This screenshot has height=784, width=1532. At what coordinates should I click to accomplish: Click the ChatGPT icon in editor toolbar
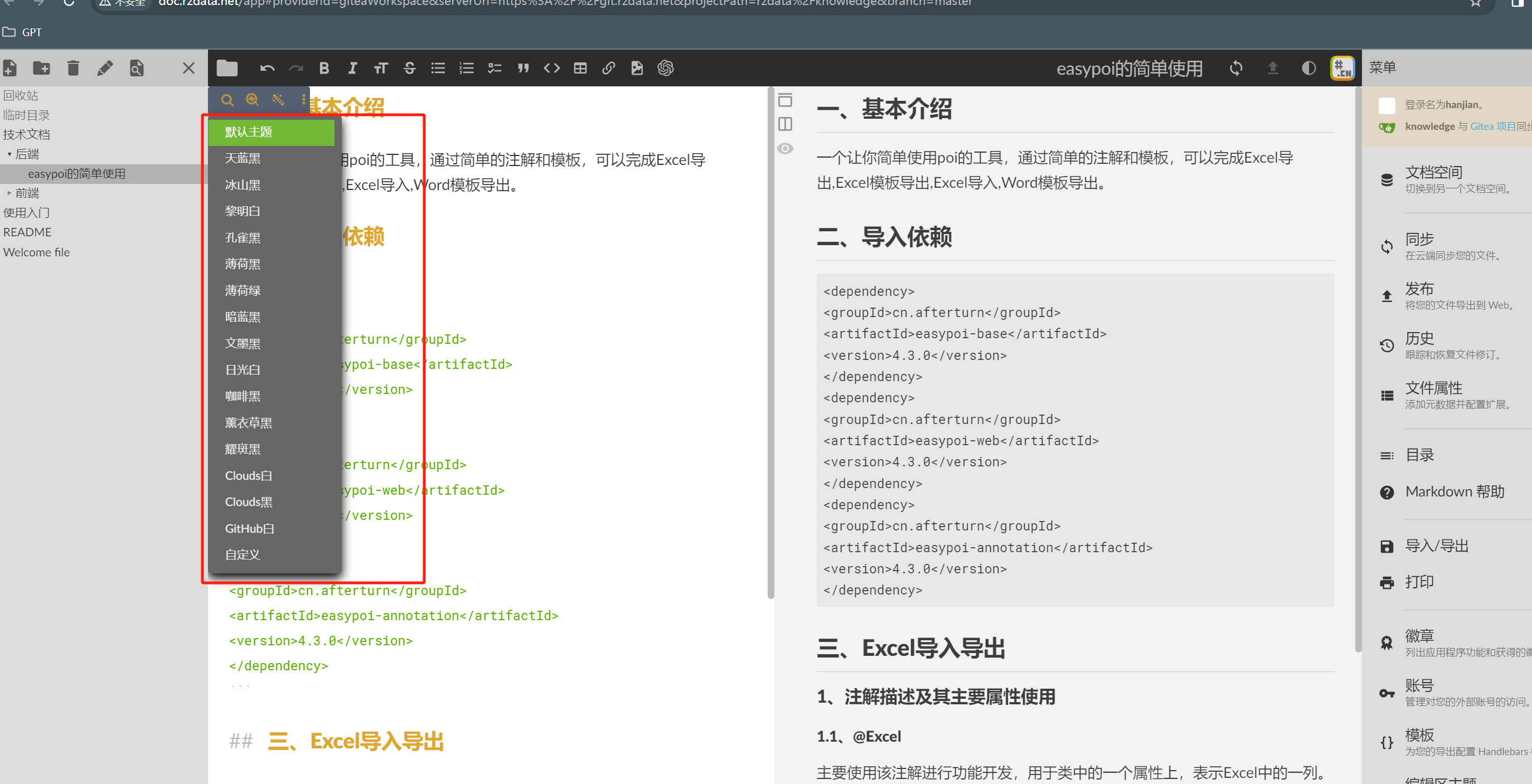pos(665,69)
